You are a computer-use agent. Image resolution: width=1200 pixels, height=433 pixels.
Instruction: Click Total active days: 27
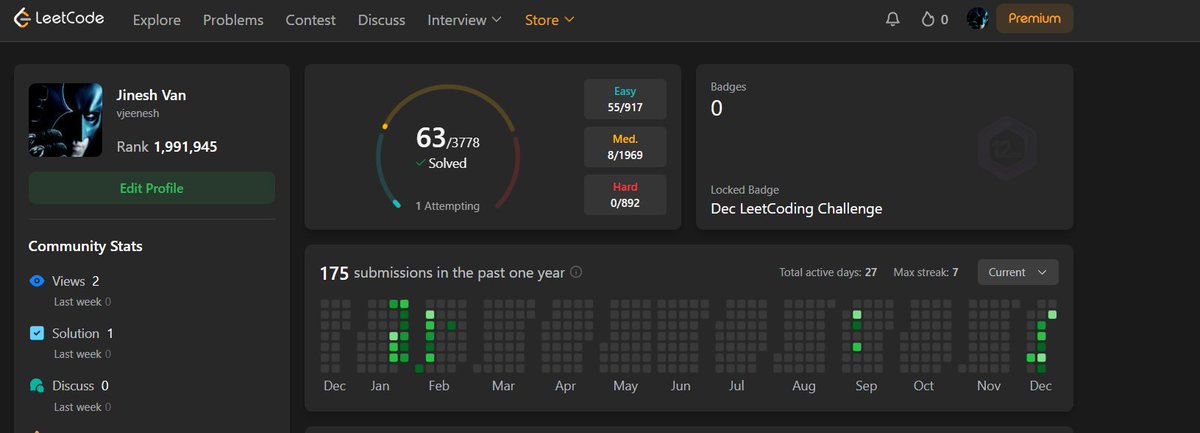click(x=828, y=272)
